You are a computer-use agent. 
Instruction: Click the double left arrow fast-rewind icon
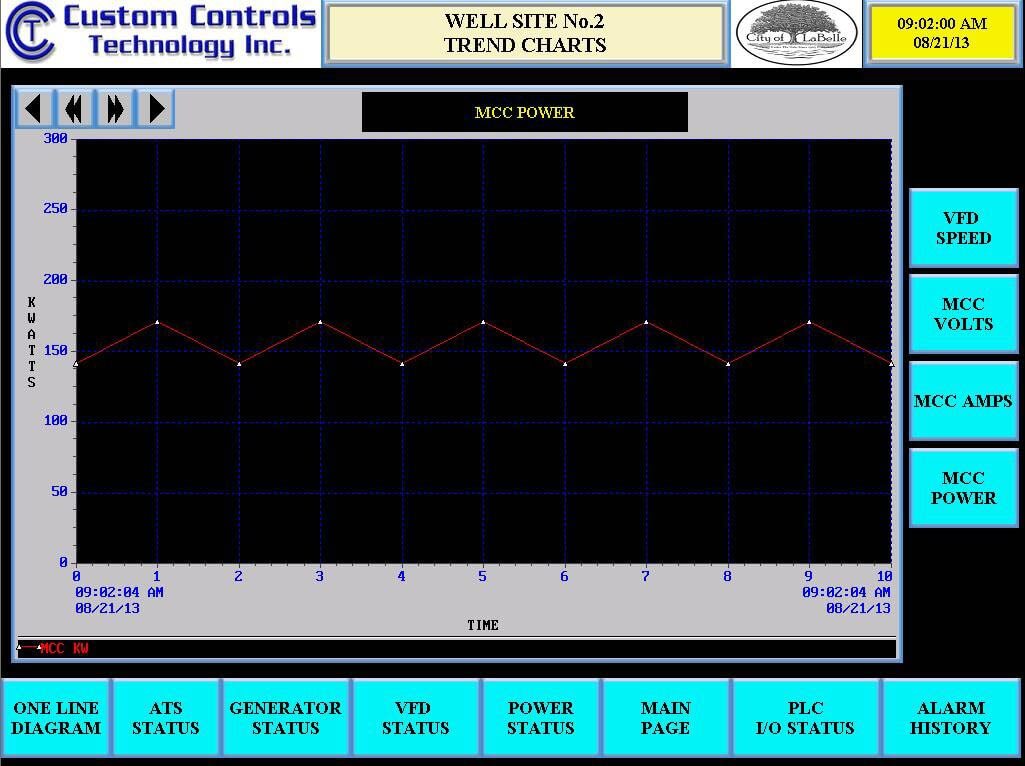pyautogui.click(x=74, y=108)
